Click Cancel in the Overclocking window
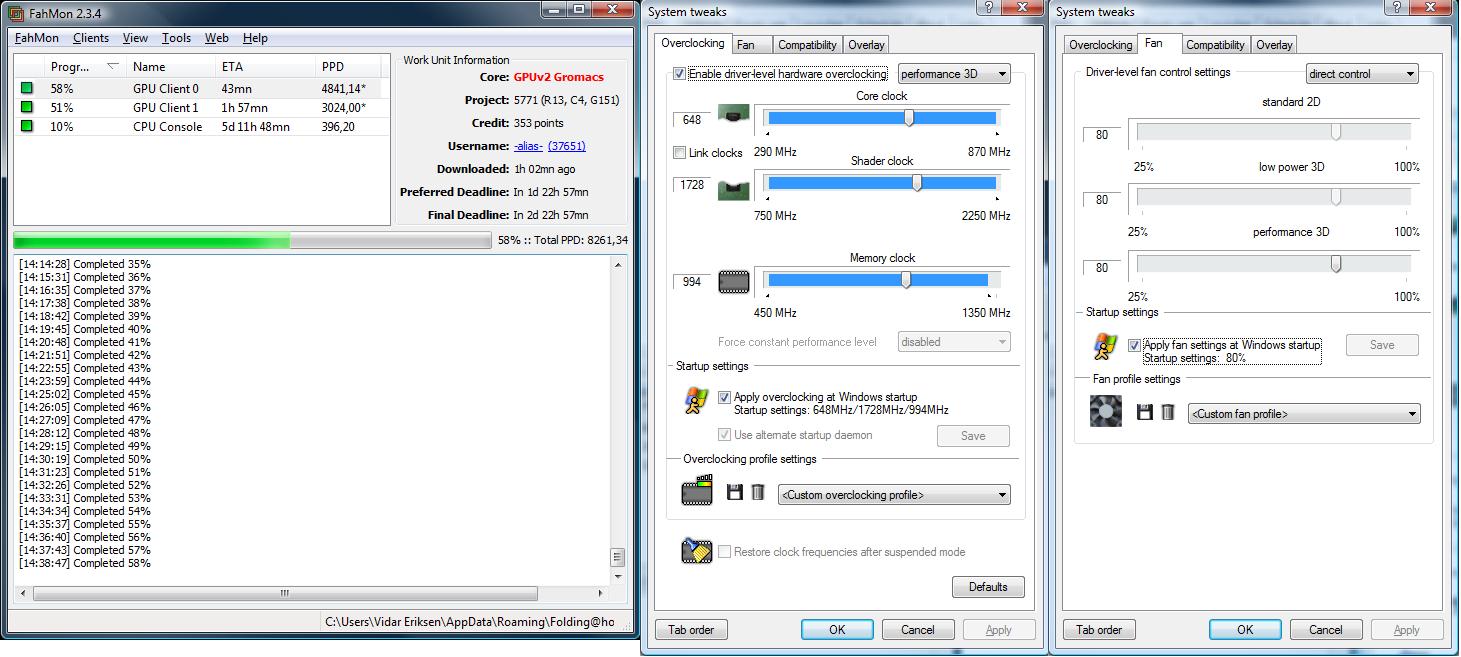1461x657 pixels. point(917,630)
